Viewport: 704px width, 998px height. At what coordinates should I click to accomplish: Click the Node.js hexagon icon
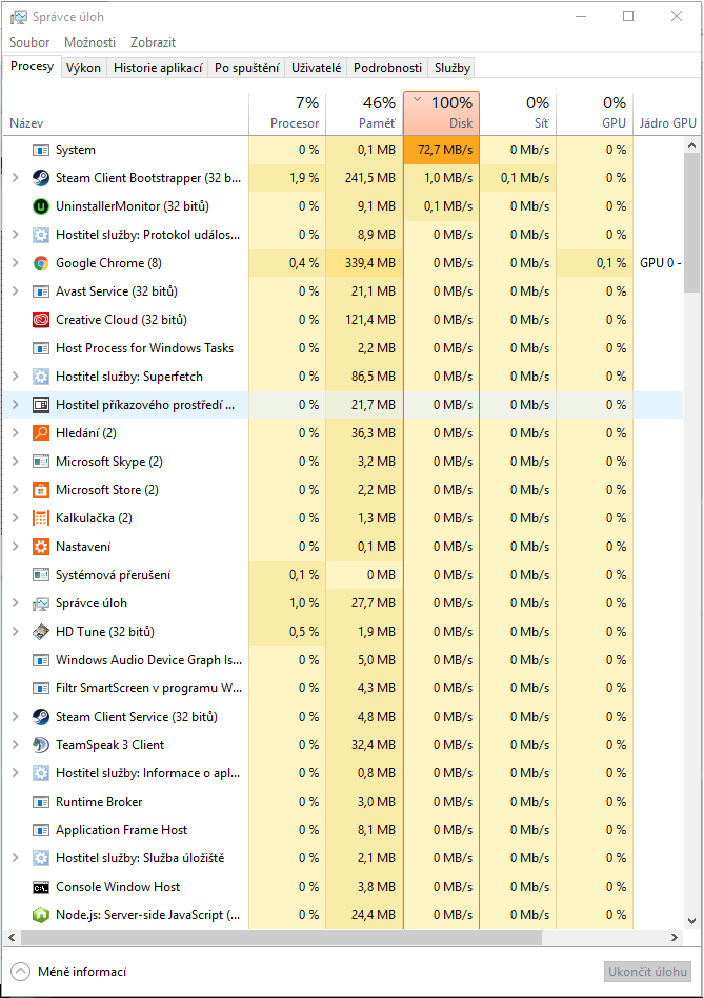pyautogui.click(x=41, y=915)
